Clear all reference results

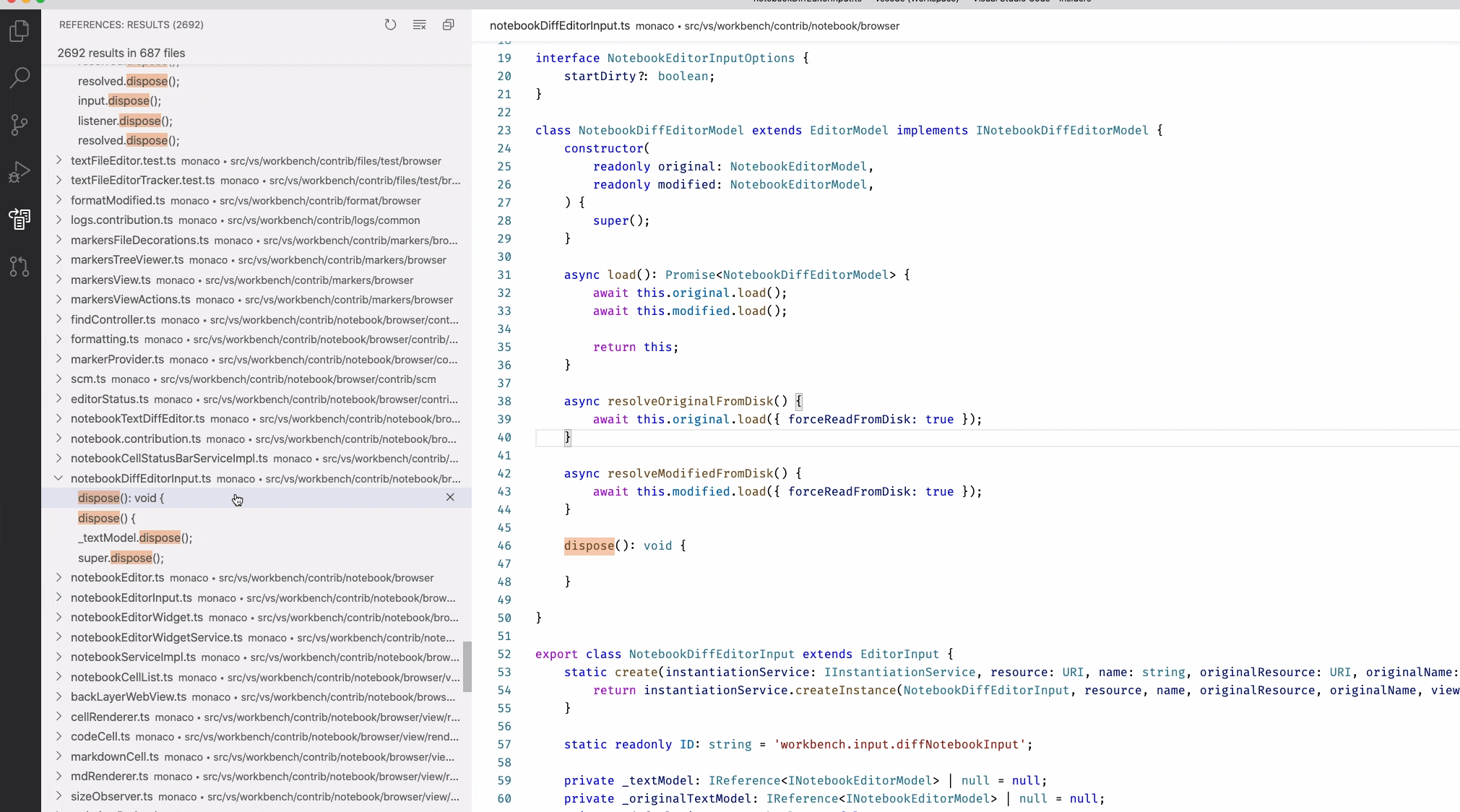point(420,25)
